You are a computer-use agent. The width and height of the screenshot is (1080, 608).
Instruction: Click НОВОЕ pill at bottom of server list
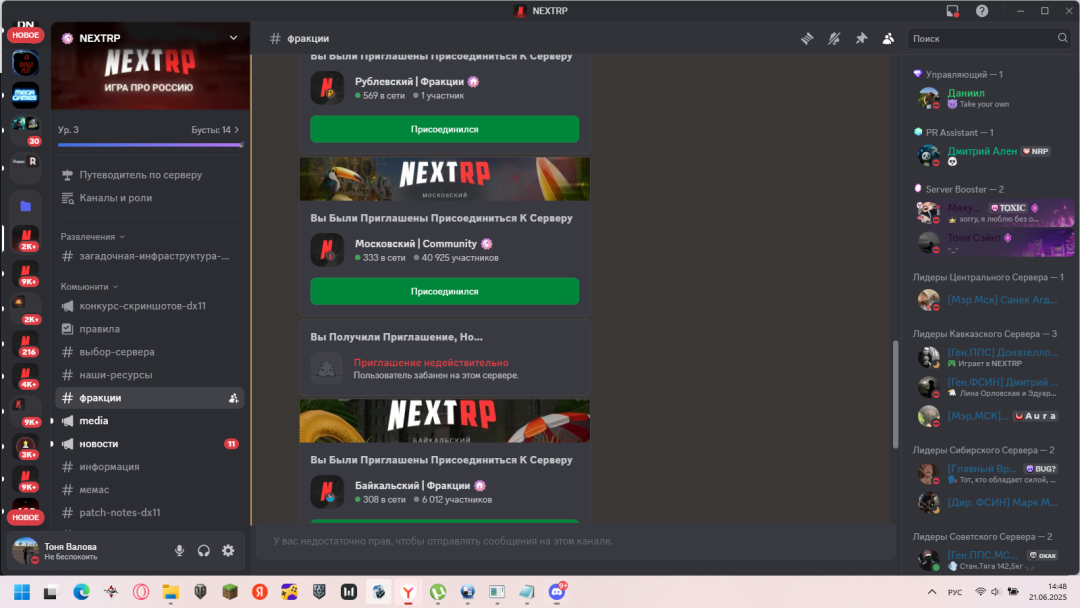[x=25, y=517]
